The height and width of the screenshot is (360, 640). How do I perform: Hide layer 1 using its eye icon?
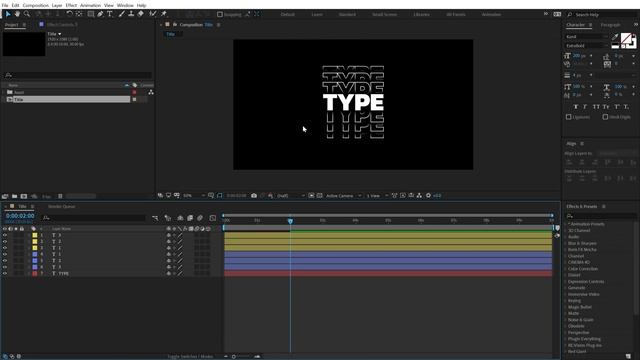click(5, 235)
